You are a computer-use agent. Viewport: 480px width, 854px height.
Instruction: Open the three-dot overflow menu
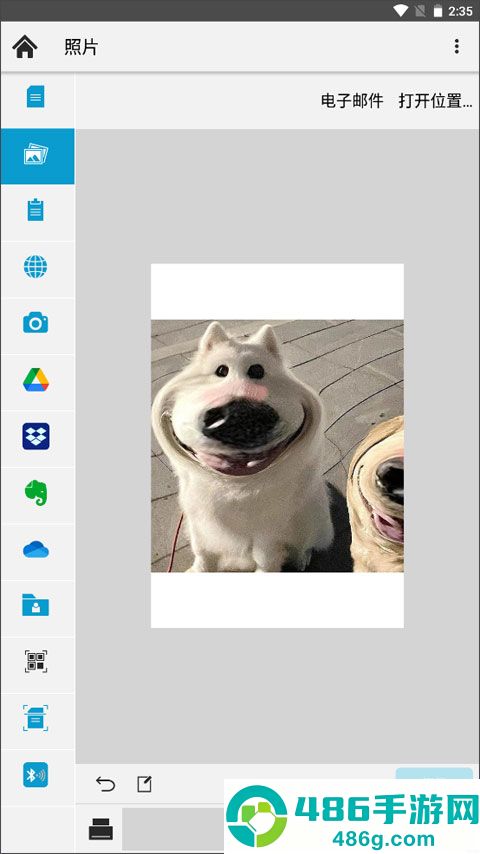click(457, 47)
